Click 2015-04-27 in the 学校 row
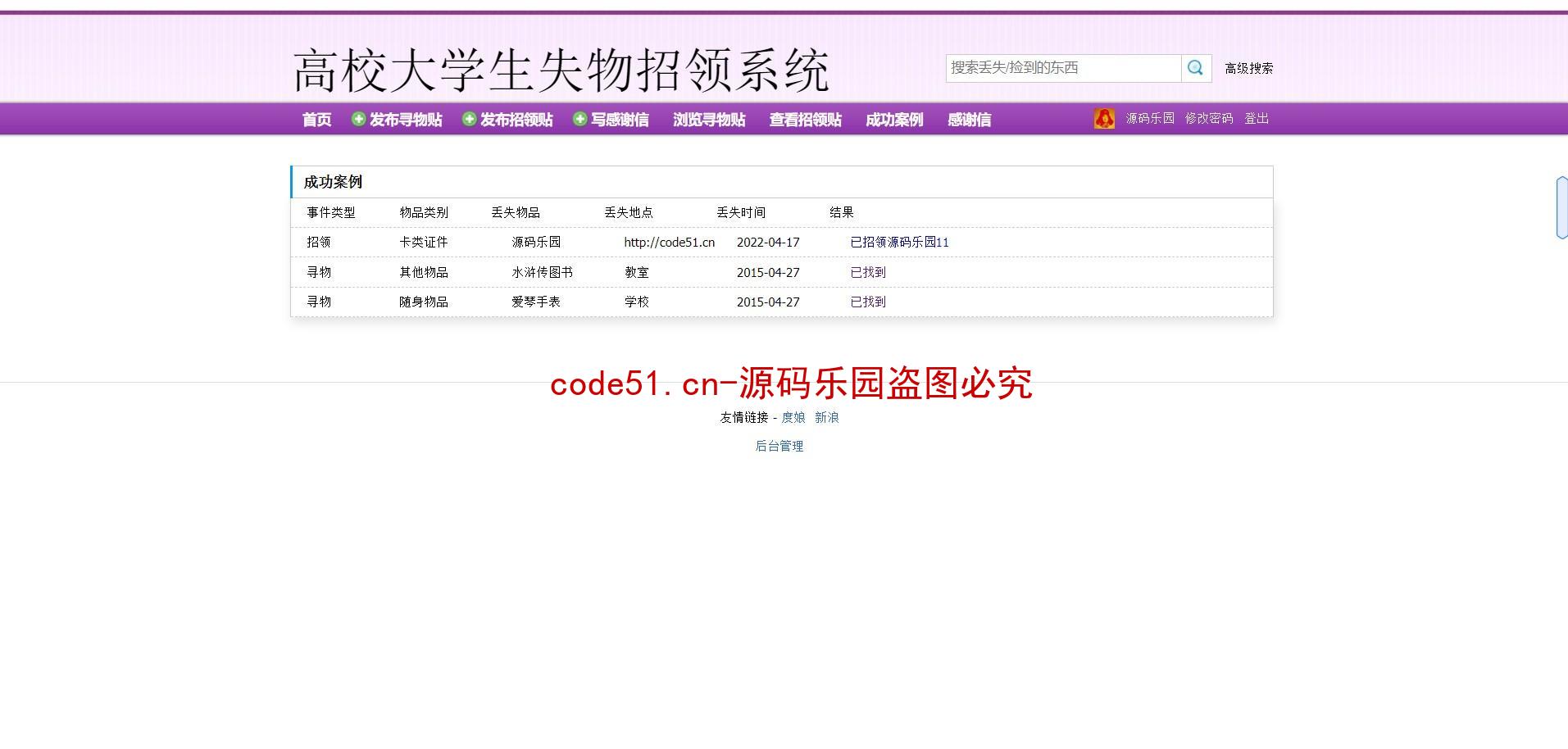The width and height of the screenshot is (1568, 749). click(768, 302)
